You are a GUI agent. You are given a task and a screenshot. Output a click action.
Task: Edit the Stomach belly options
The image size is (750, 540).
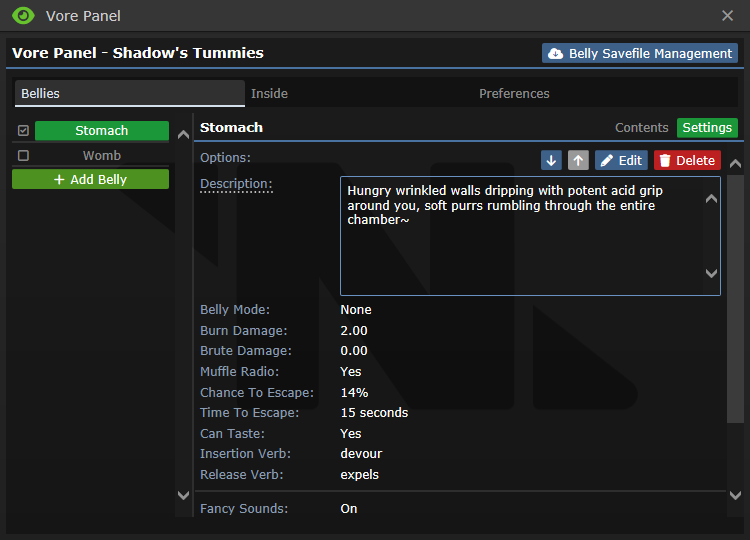coord(621,160)
